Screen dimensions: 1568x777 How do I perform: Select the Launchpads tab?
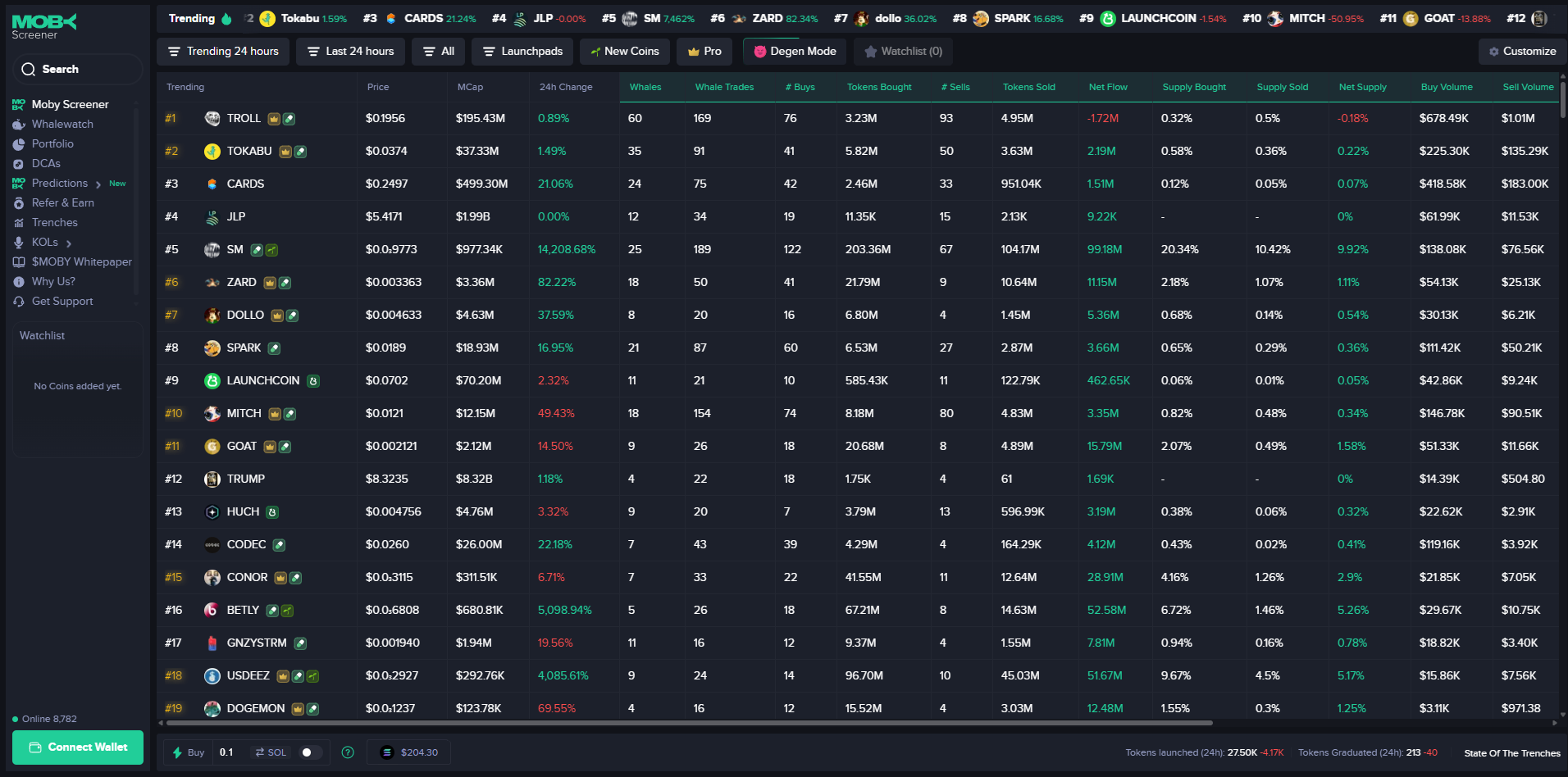(x=522, y=52)
